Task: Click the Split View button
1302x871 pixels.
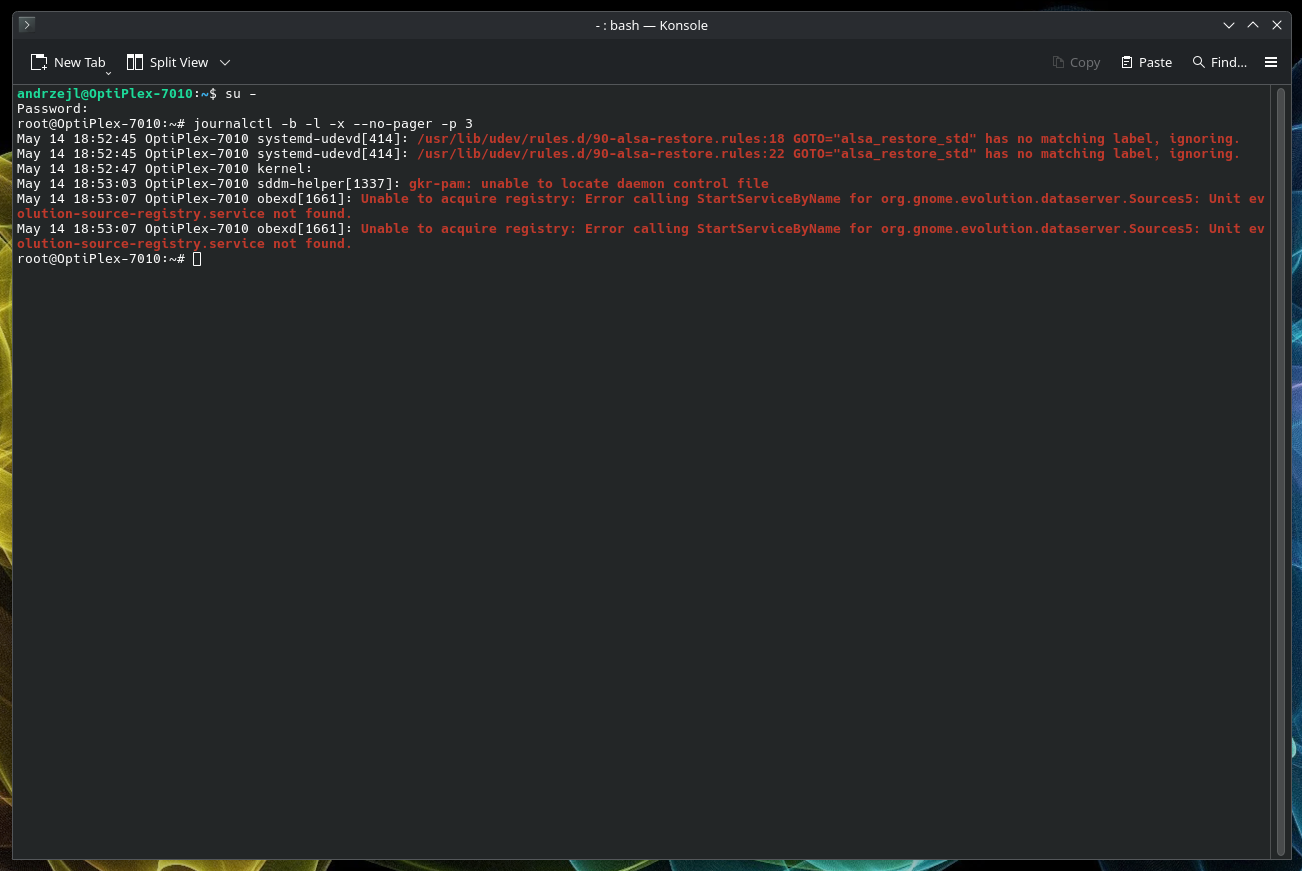Action: [x=167, y=62]
